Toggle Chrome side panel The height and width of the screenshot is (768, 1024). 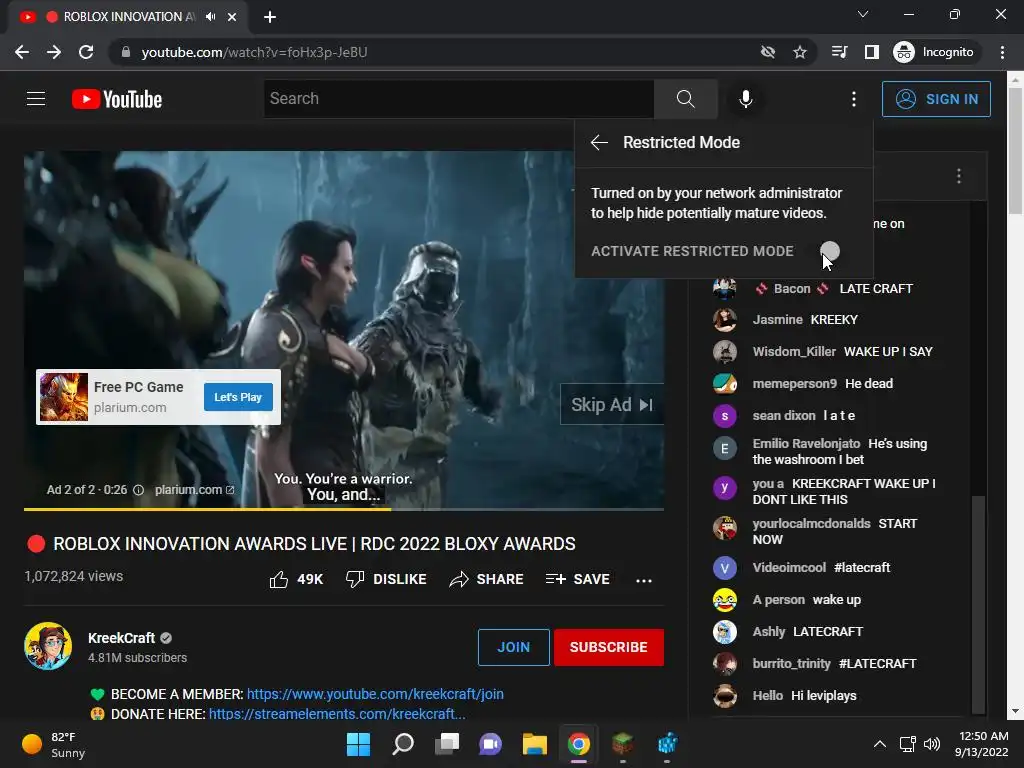(x=872, y=52)
